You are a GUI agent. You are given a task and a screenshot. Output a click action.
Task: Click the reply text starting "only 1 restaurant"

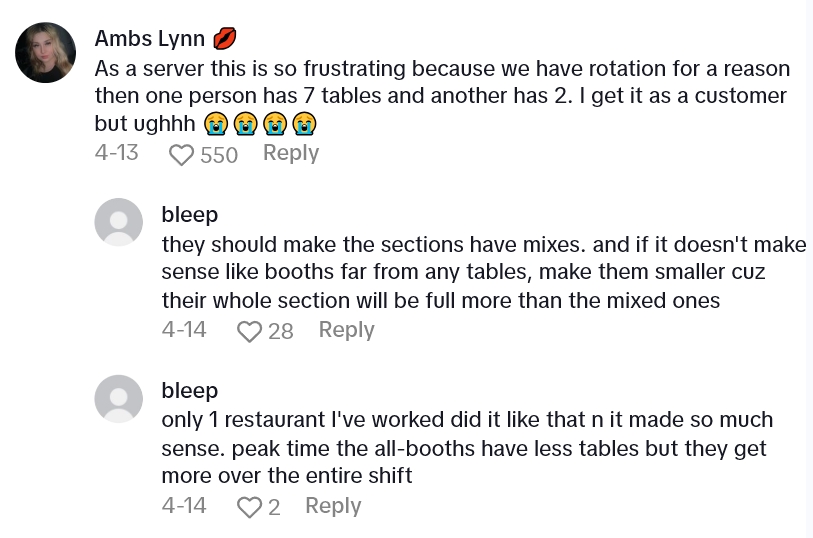467,448
